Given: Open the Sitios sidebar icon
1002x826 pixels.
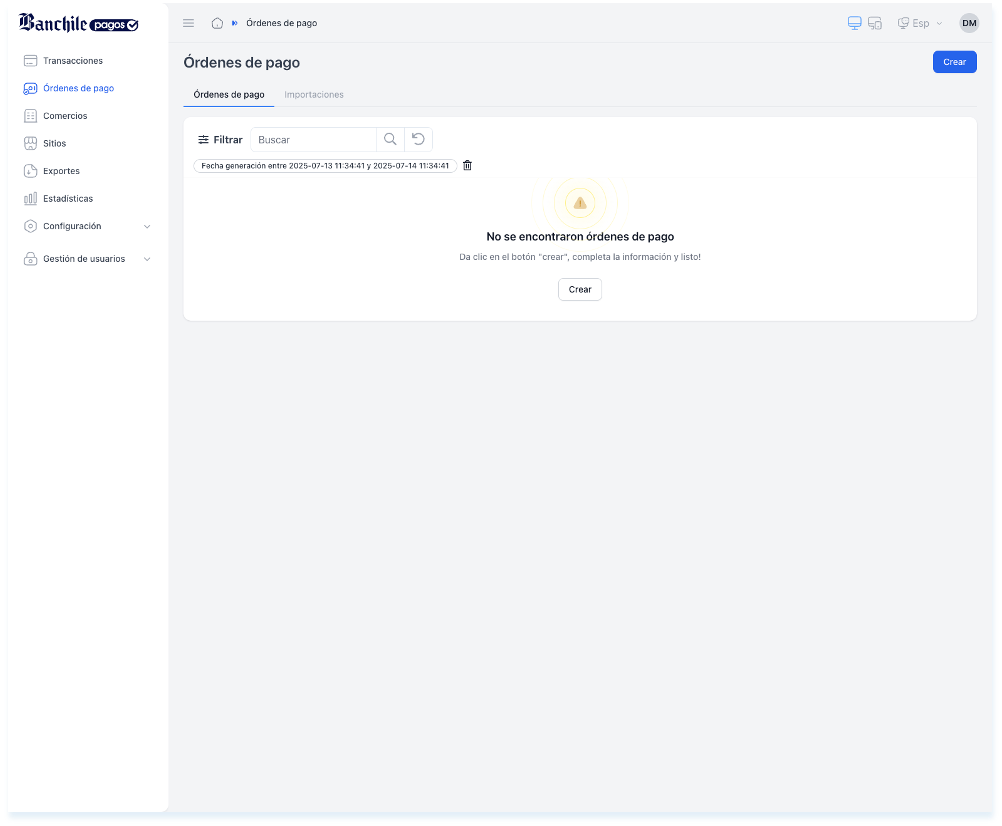Looking at the screenshot, I should (30, 143).
